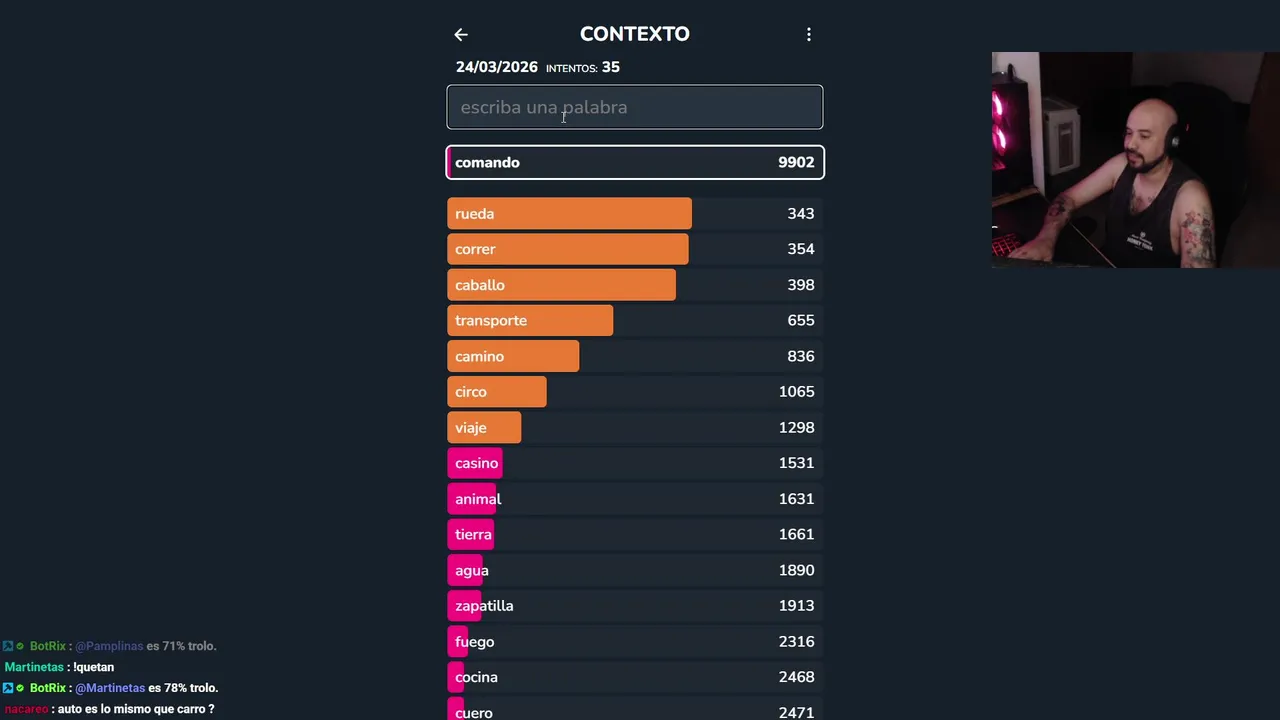Open the Martinetas username in chat

coord(34,667)
